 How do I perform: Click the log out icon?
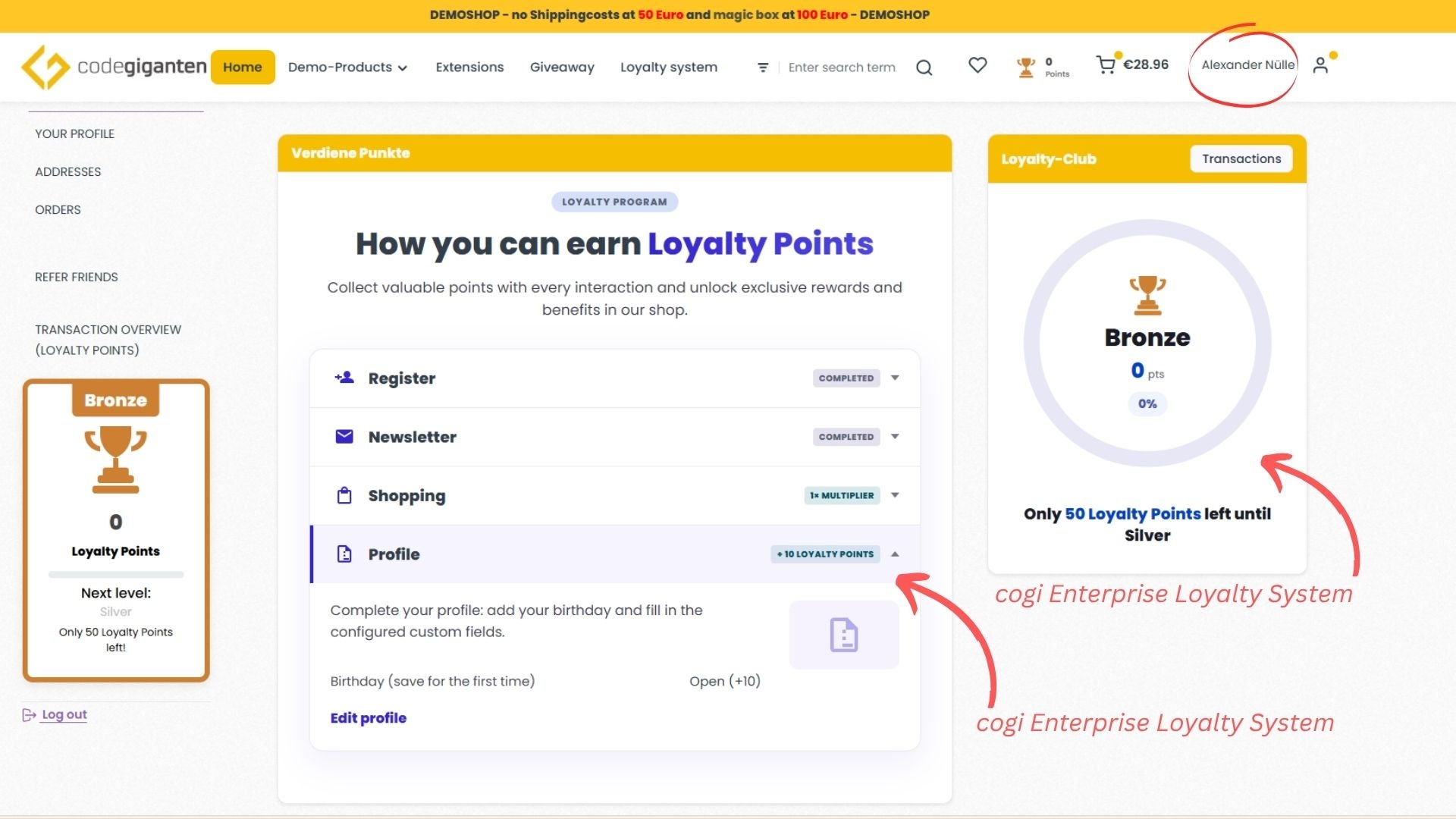click(x=29, y=715)
